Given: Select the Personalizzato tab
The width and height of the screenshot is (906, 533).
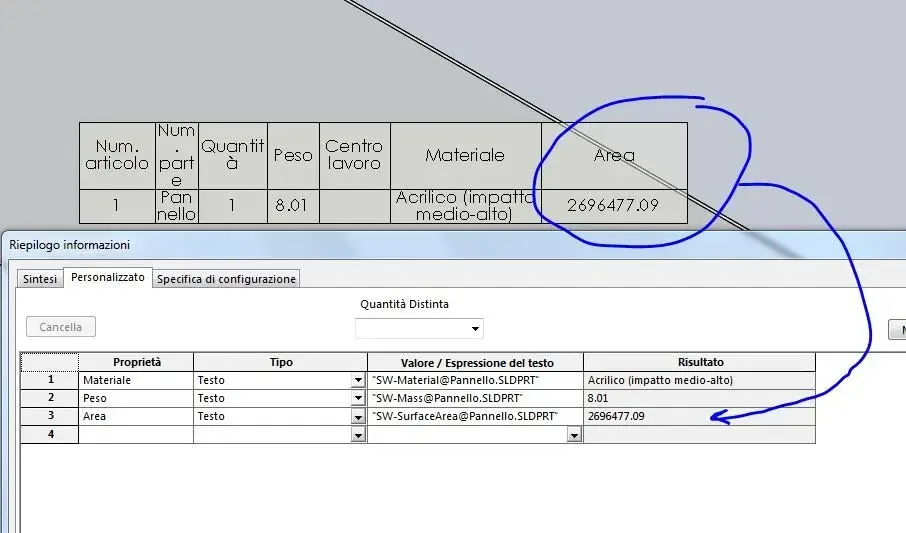Looking at the screenshot, I should point(107,277).
